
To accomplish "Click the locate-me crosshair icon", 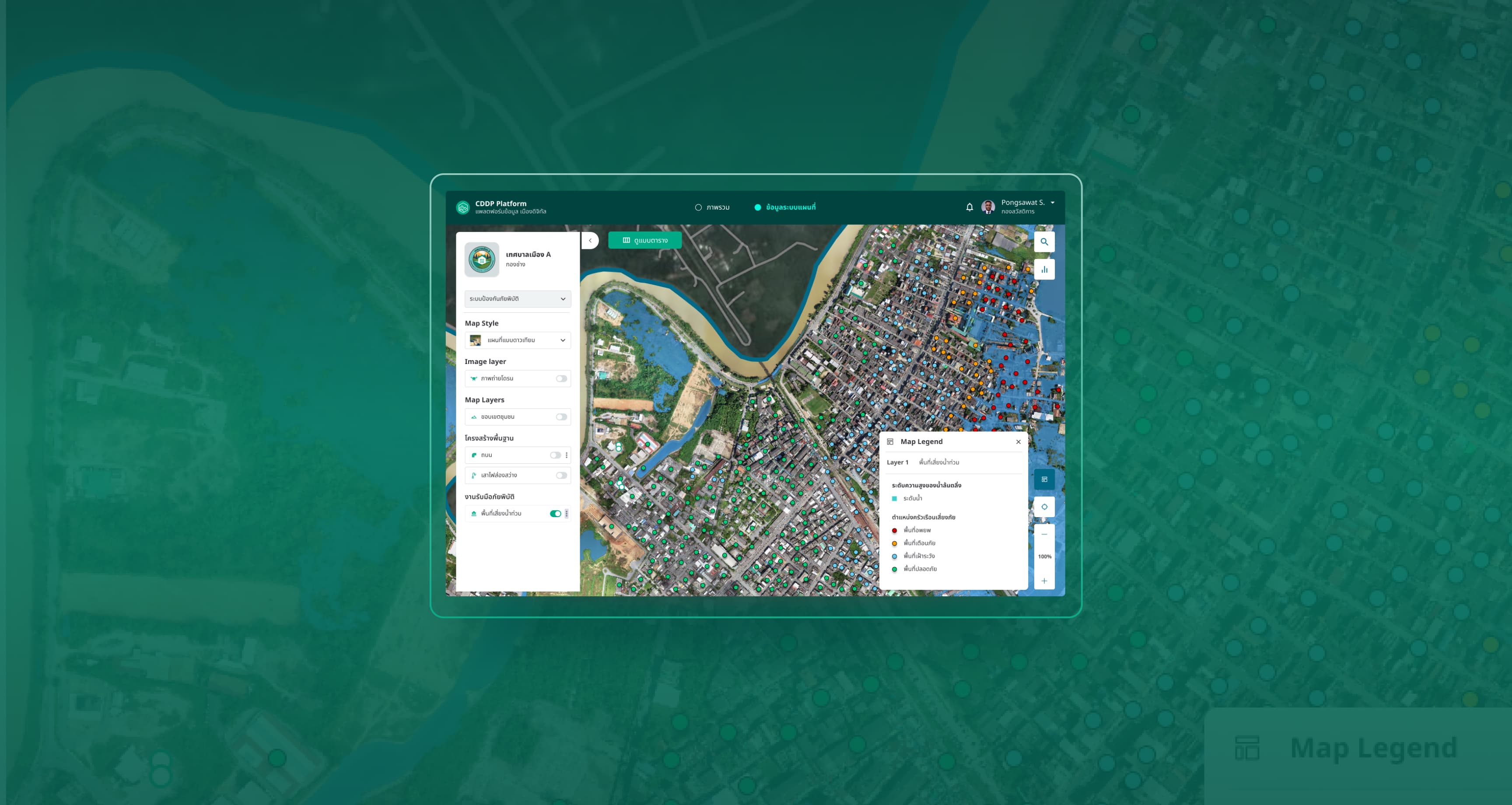I will pos(1044,507).
